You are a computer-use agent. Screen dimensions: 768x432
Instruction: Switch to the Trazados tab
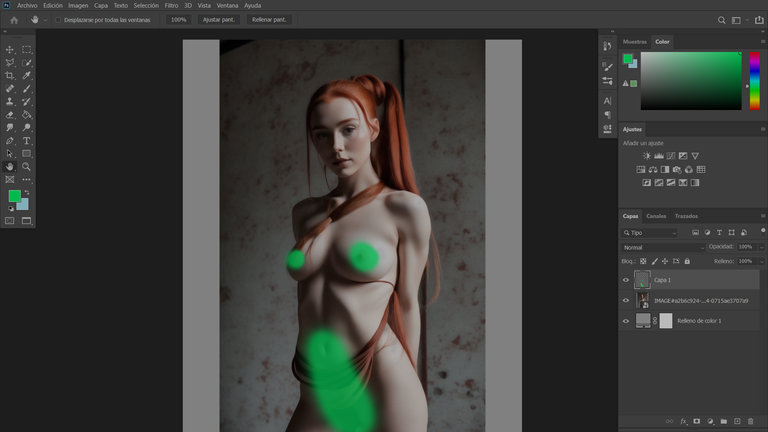(x=686, y=216)
